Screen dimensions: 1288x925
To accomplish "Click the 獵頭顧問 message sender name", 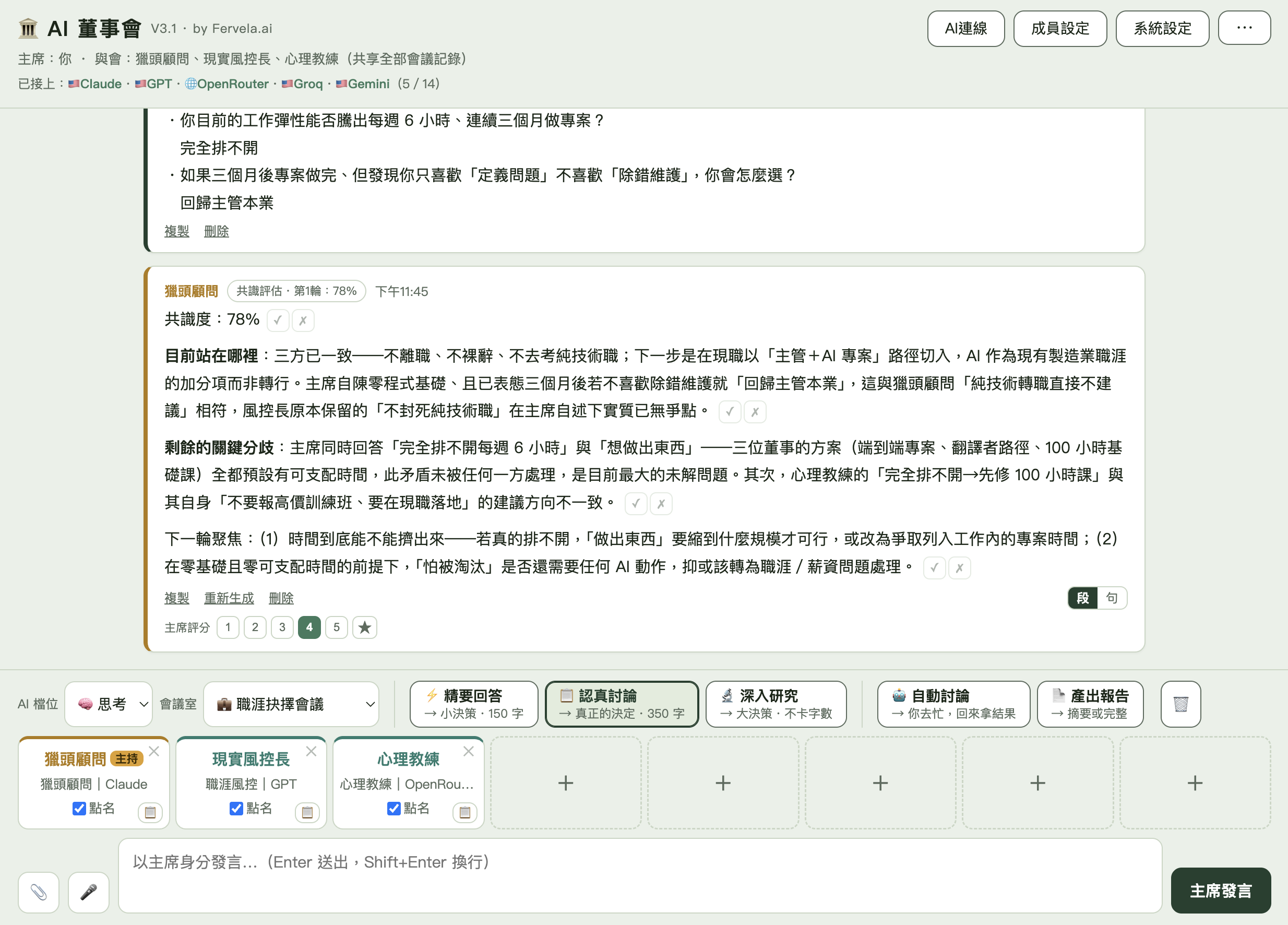I will coord(192,291).
